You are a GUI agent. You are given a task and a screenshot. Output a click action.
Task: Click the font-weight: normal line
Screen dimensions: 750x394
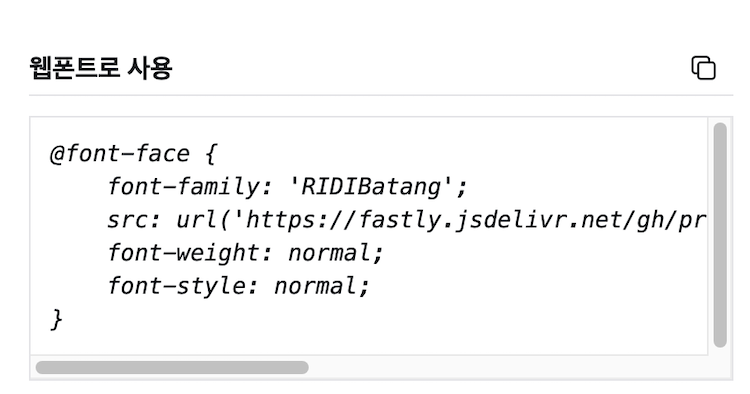coord(245,253)
